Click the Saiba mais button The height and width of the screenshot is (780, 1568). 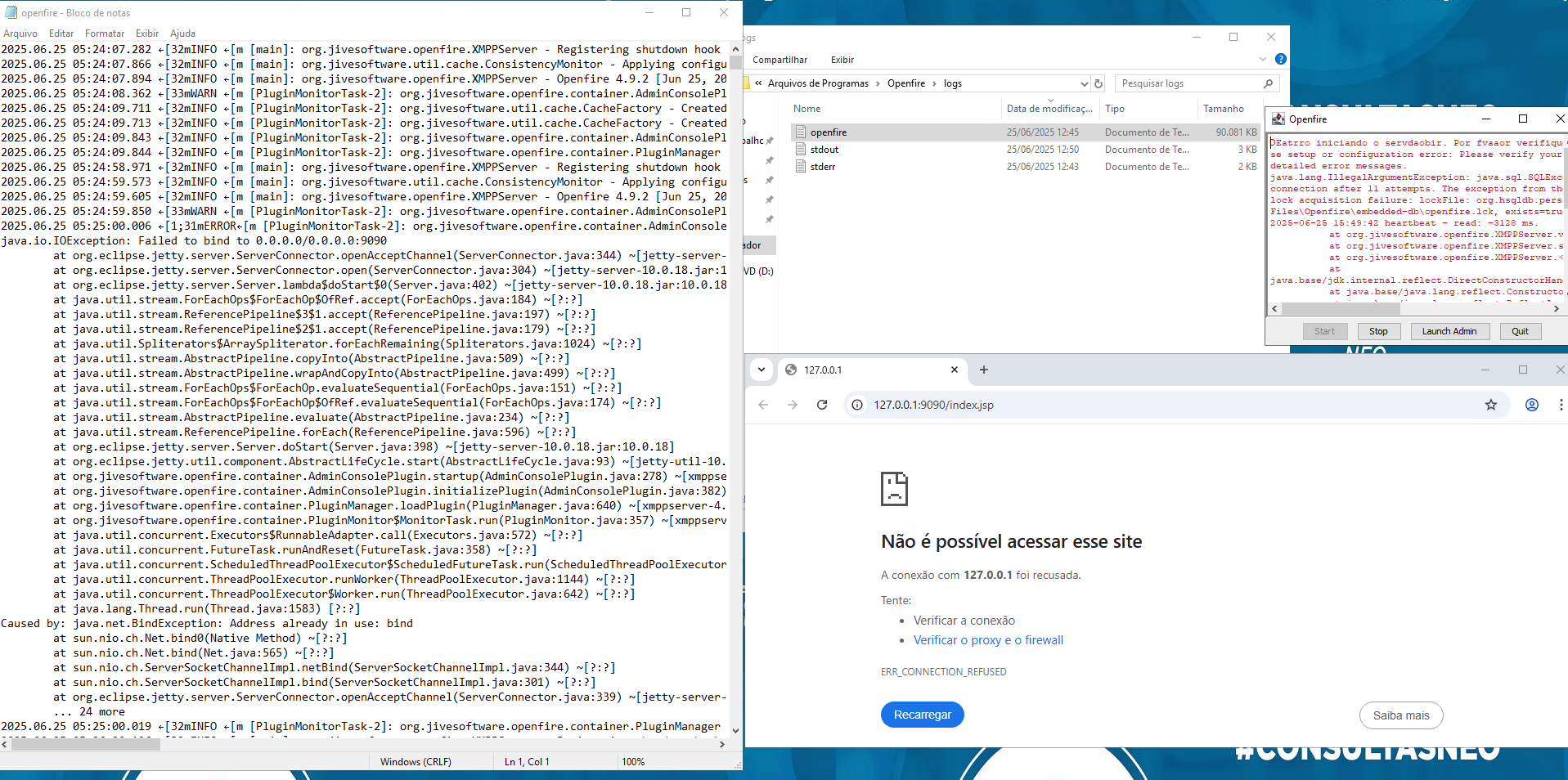(1401, 715)
